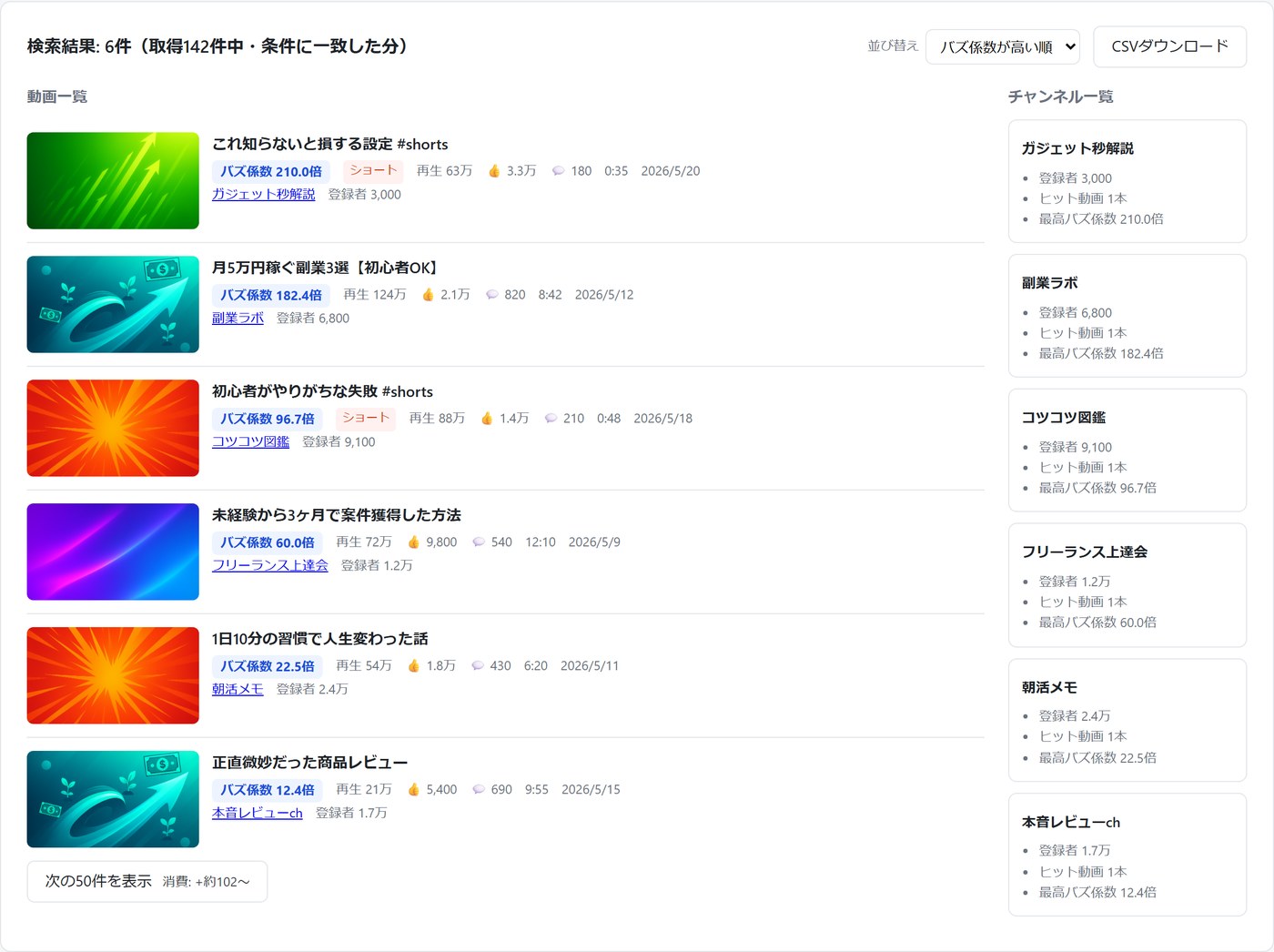The image size is (1274, 952).
Task: Click like icon beside 3.3万
Action: (494, 170)
